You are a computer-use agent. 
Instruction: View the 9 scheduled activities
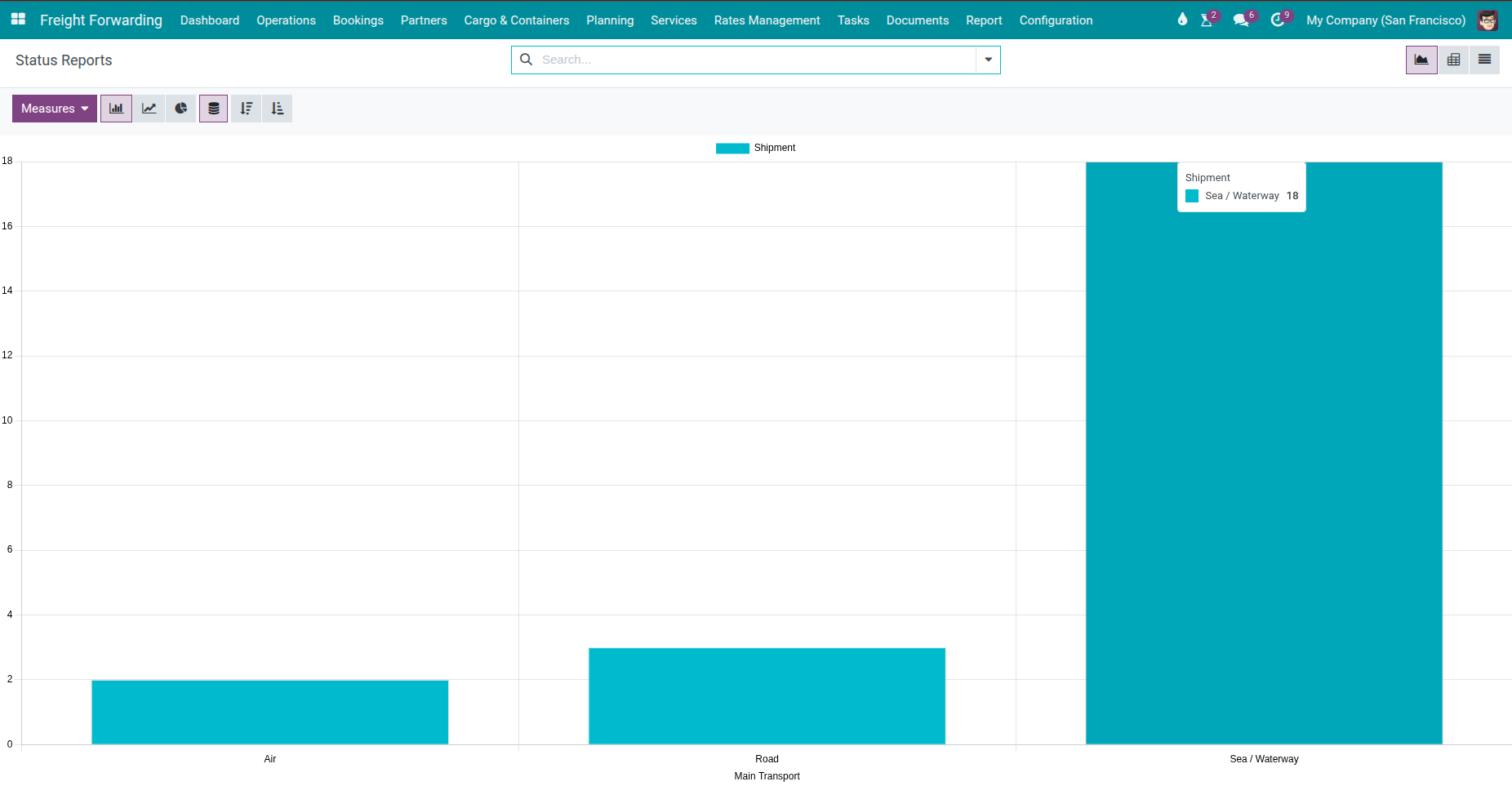coord(1277,20)
